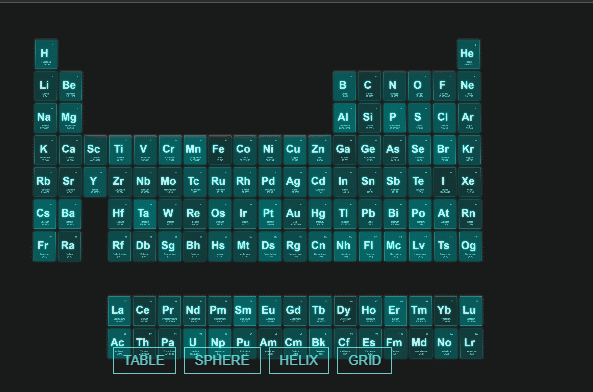
Task: Open the Silver (Ag) element tile
Action: tap(294, 182)
